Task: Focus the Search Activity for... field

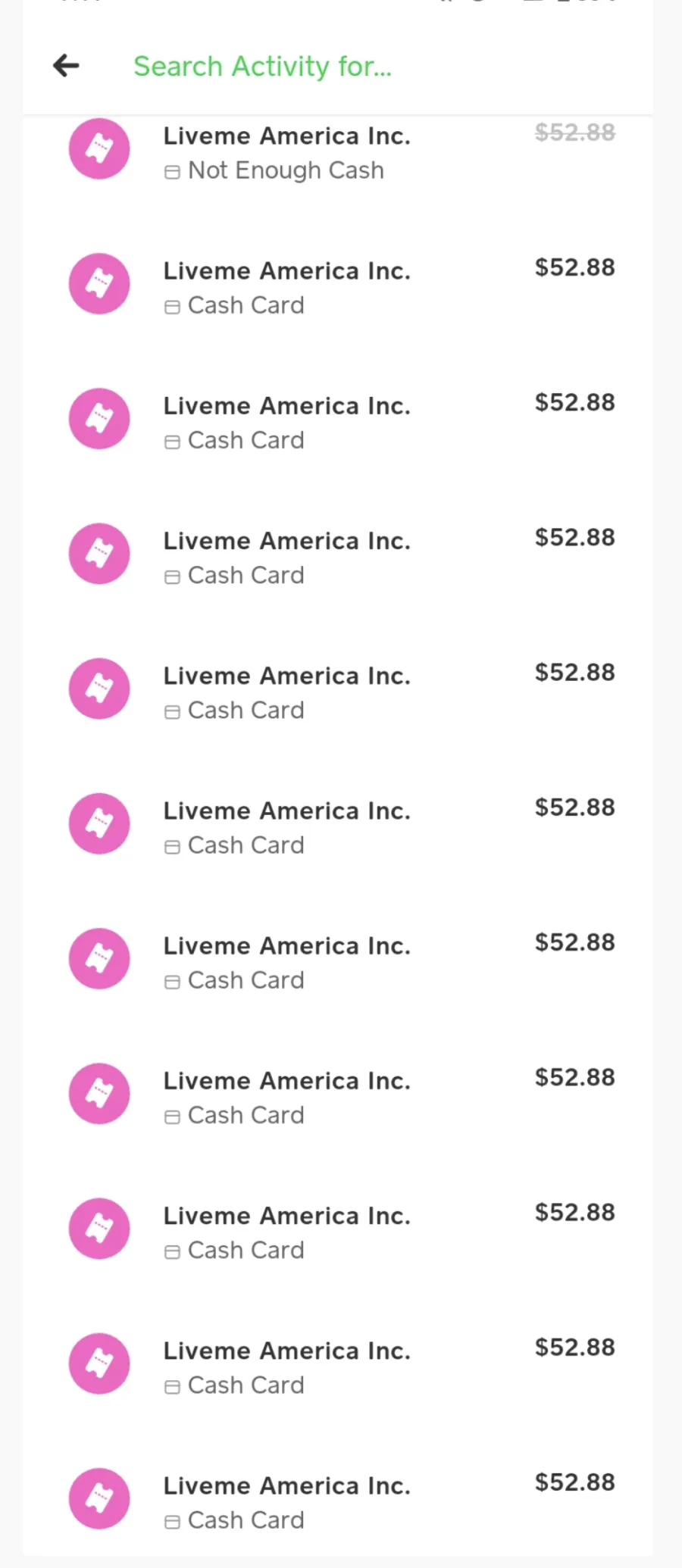Action: [262, 67]
